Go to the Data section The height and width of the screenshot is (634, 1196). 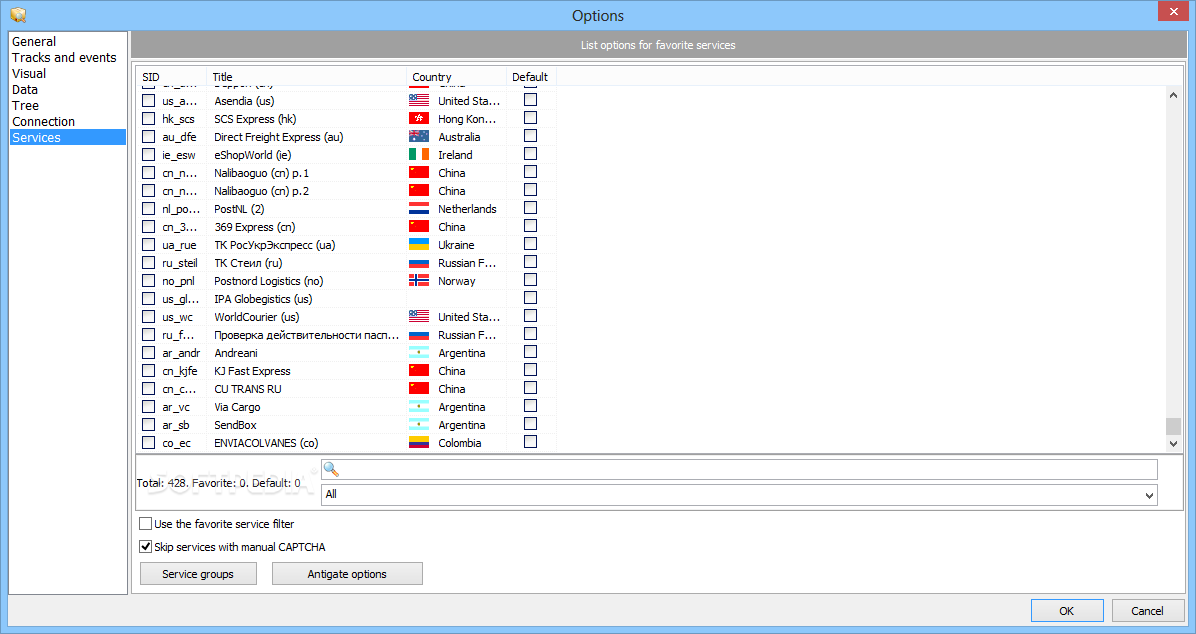click(x=25, y=89)
